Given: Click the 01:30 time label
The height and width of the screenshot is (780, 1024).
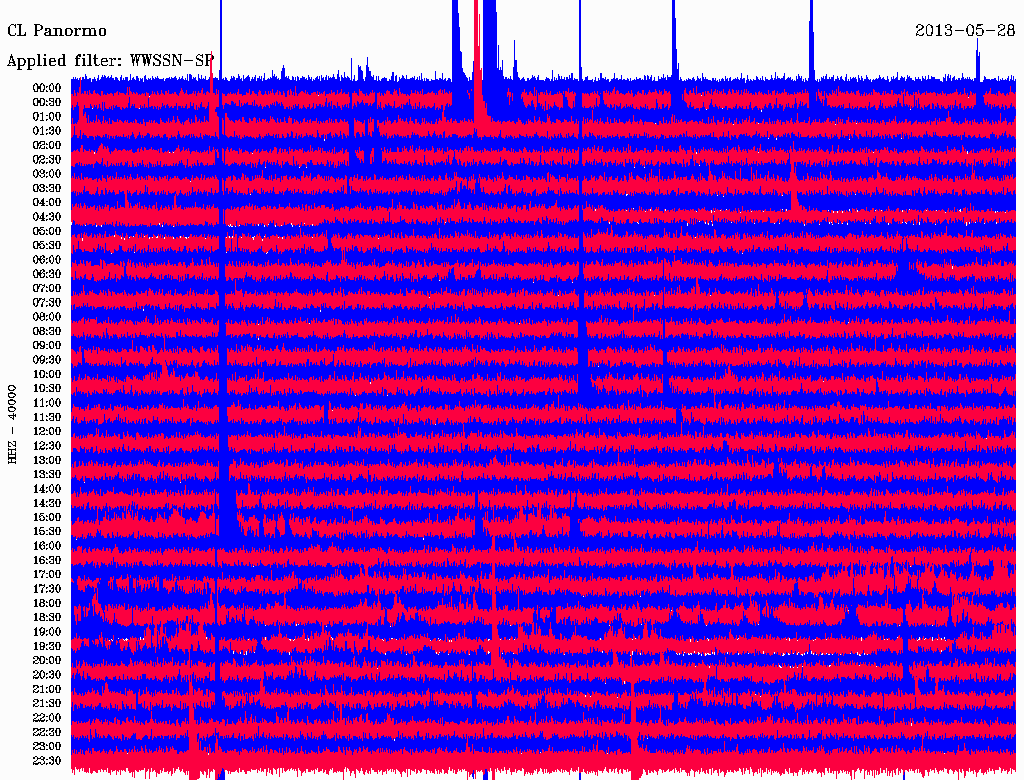Looking at the screenshot, I should point(47,131).
